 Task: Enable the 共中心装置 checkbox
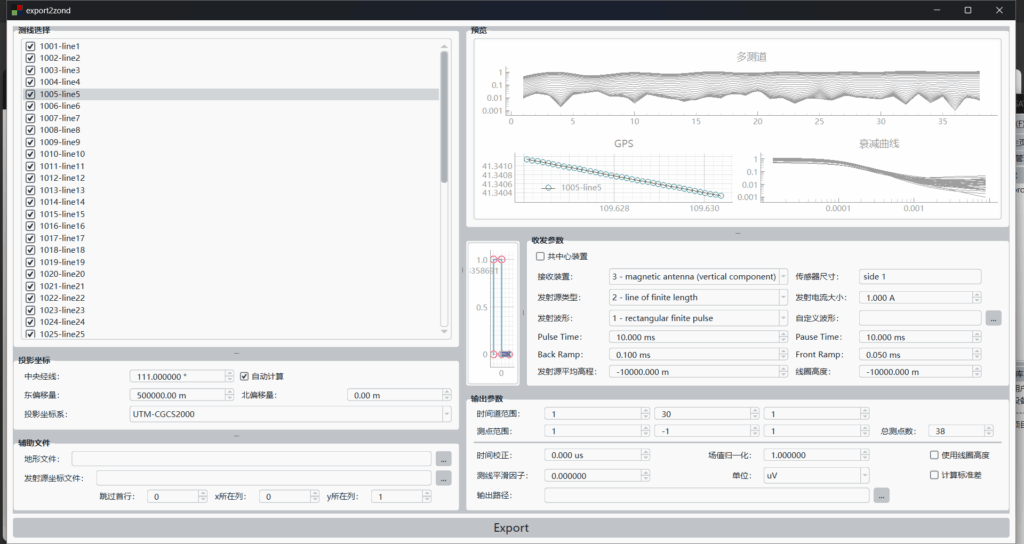541,257
